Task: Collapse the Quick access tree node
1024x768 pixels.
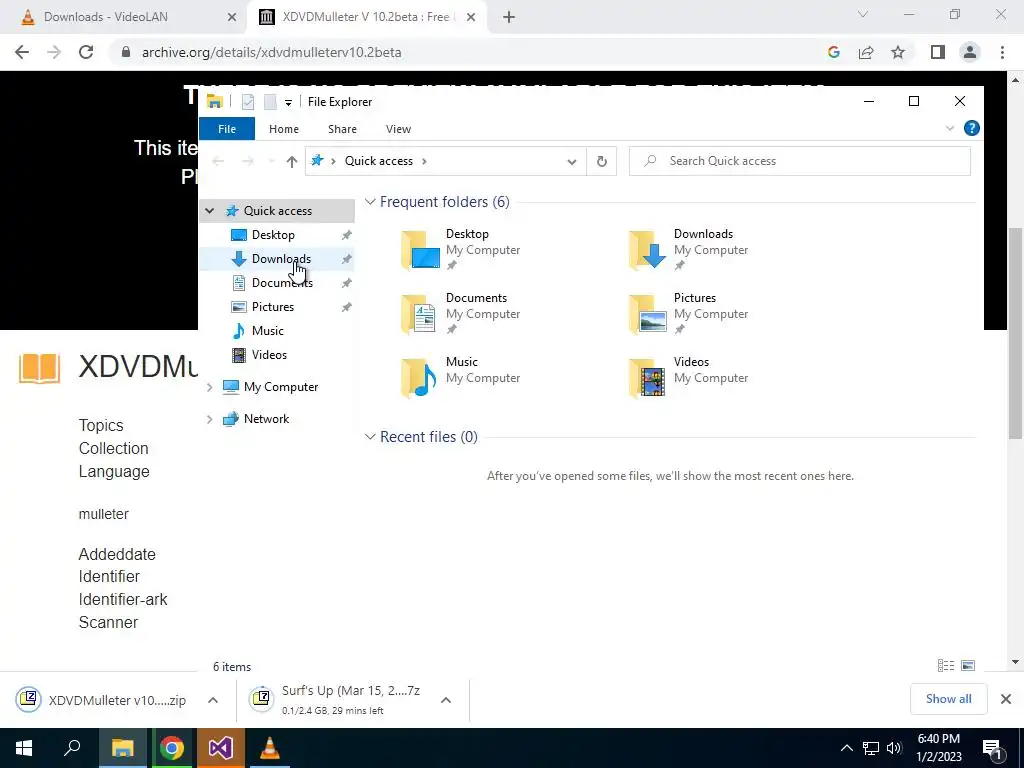Action: coord(210,211)
